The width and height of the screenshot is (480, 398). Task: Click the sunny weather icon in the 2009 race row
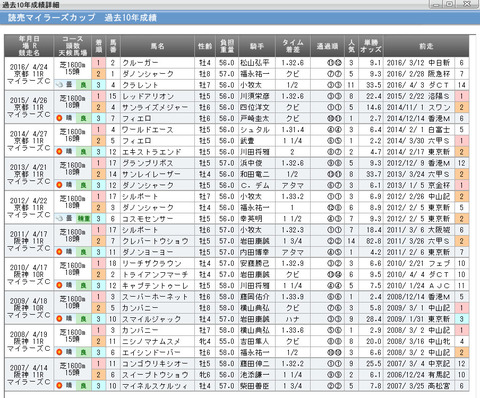pyautogui.click(x=60, y=319)
